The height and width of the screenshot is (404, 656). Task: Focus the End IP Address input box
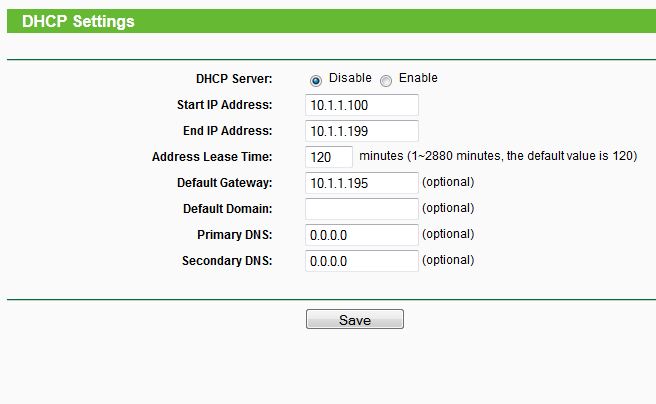tap(362, 131)
